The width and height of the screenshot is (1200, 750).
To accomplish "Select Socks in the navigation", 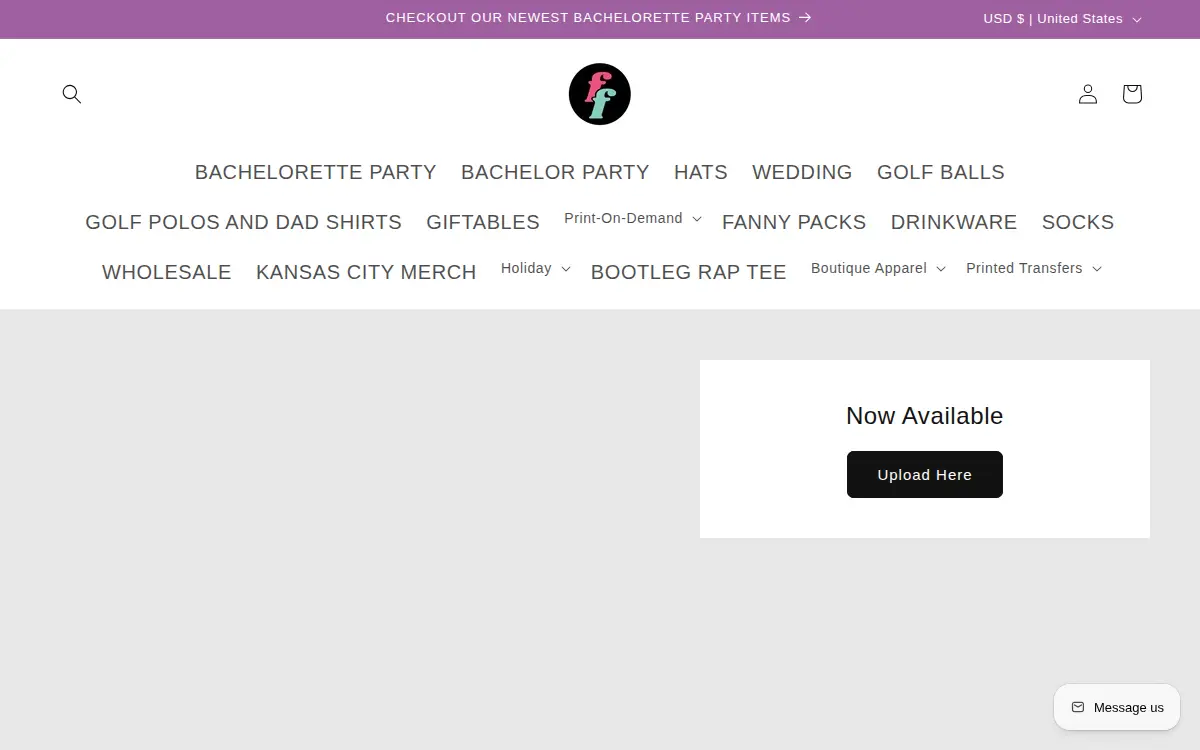I will pos(1078,222).
